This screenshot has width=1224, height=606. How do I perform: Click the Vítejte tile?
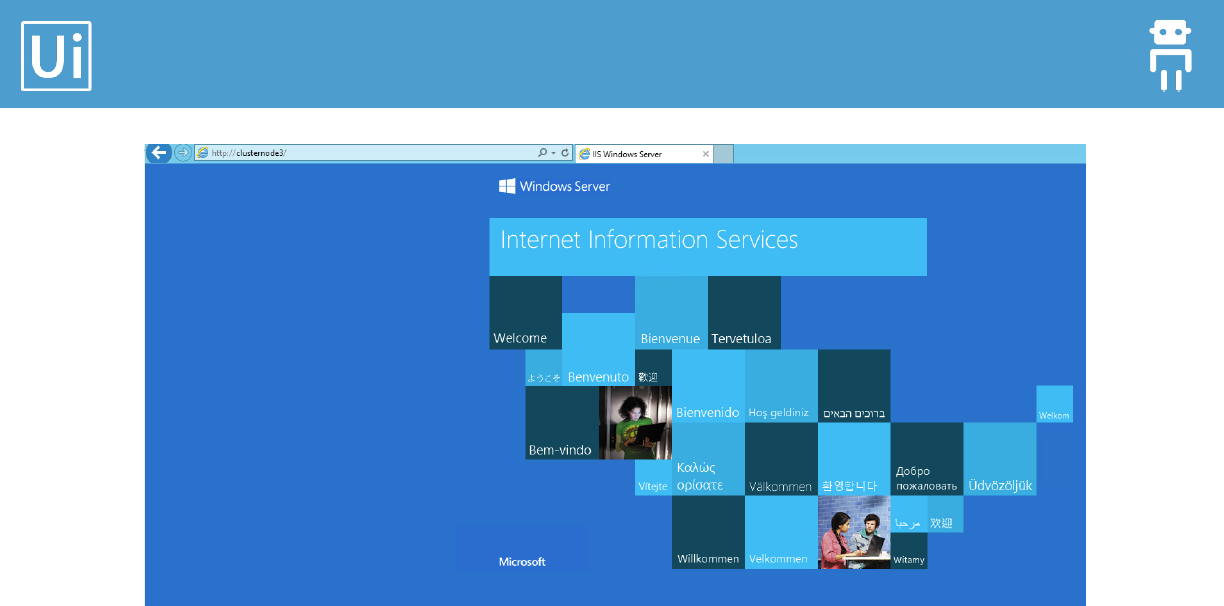pos(653,477)
